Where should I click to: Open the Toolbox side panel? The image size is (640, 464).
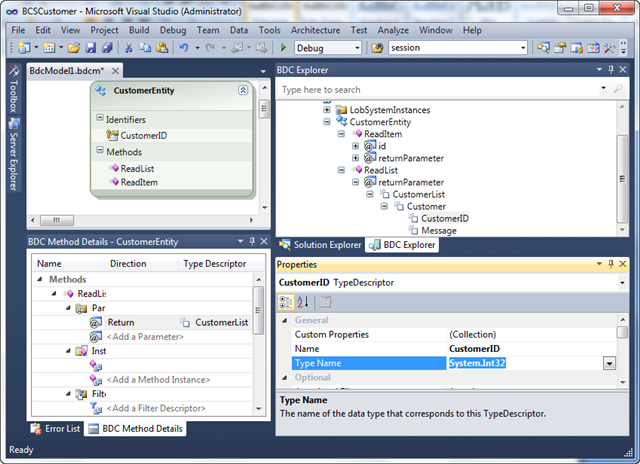coord(13,89)
